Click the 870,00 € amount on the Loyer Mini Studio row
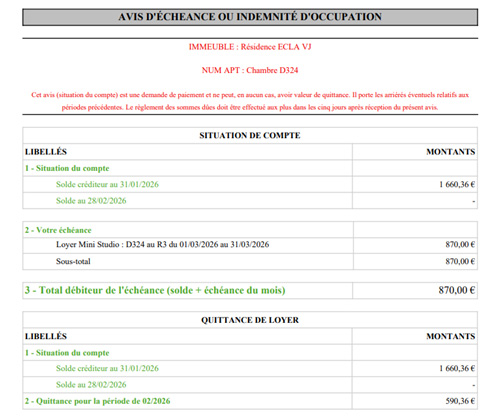Image resolution: width=500 pixels, height=420 pixels. pos(460,245)
